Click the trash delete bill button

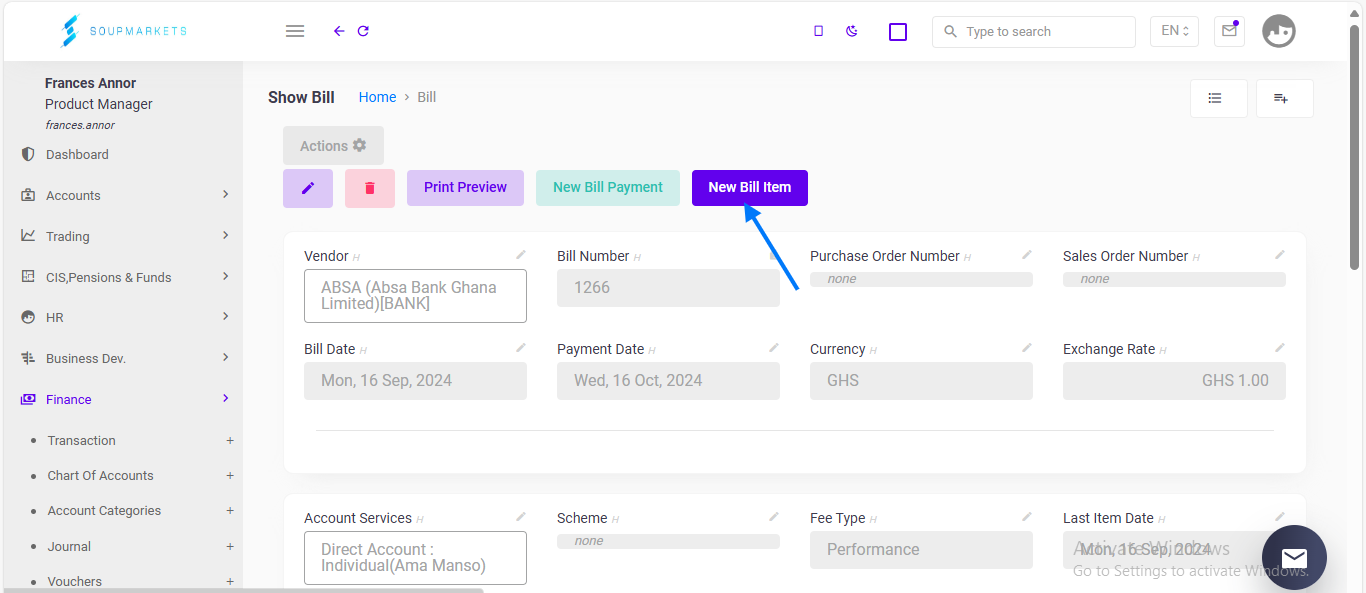tap(370, 188)
